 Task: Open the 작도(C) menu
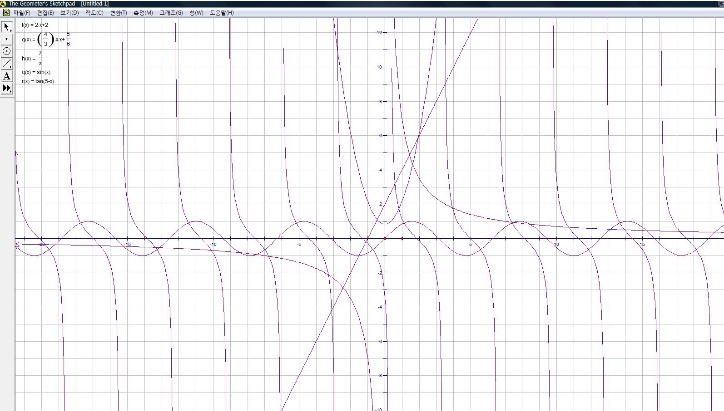[x=94, y=13]
